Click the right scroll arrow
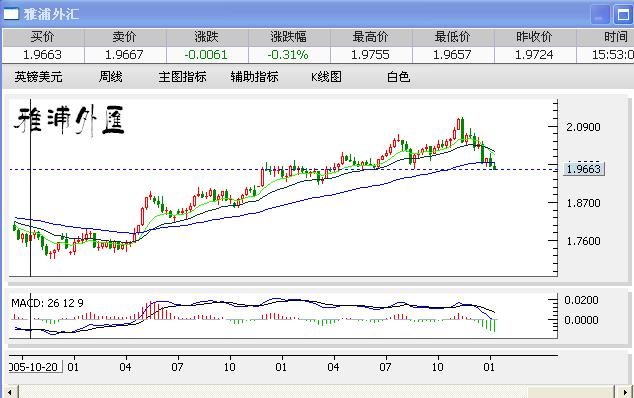Image resolution: width=634 pixels, height=398 pixels. coord(626,392)
